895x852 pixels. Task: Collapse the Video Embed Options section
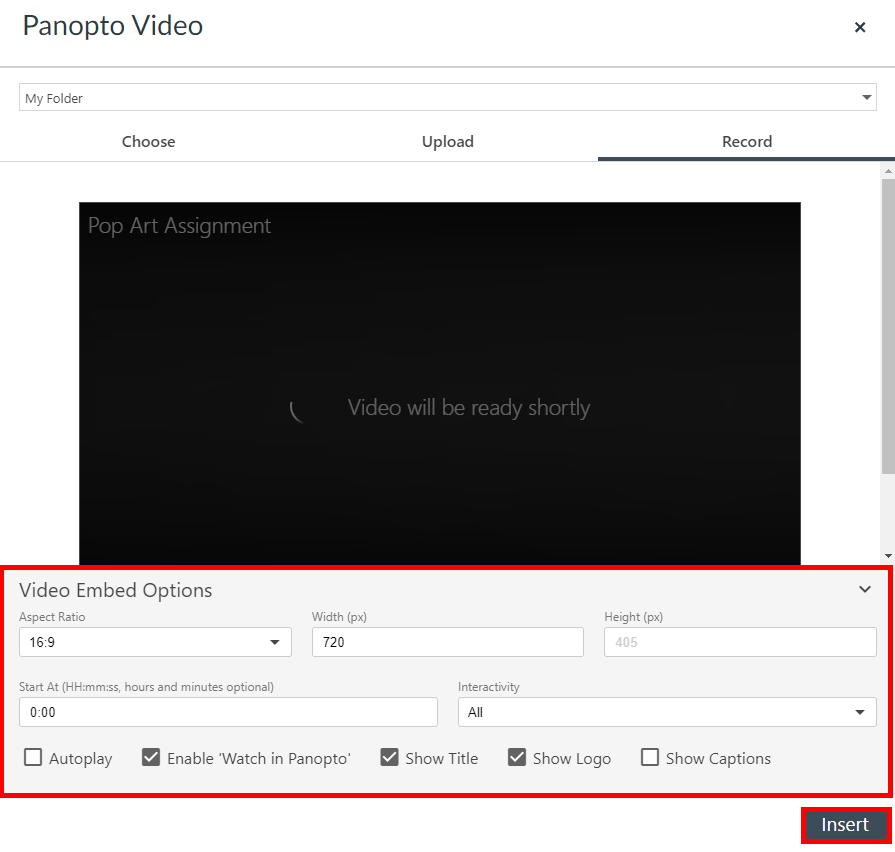point(864,589)
